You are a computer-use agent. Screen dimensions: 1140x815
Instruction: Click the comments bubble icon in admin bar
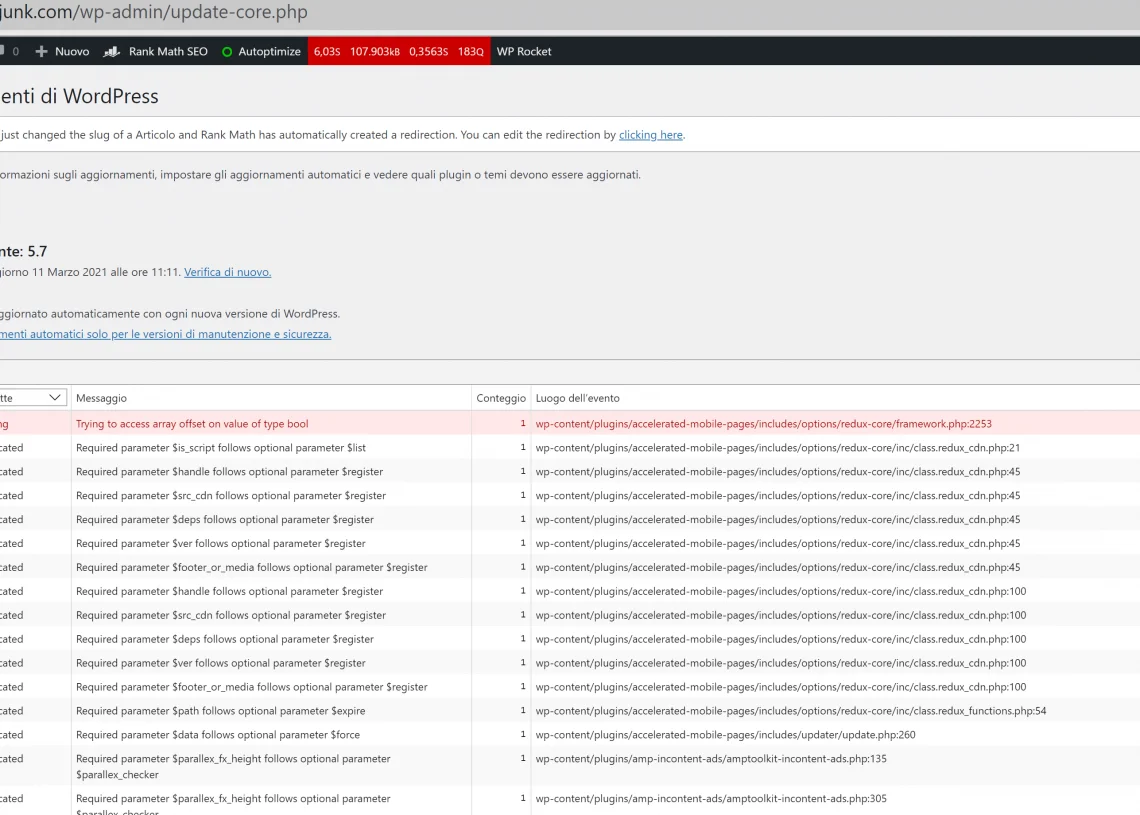click(4, 51)
